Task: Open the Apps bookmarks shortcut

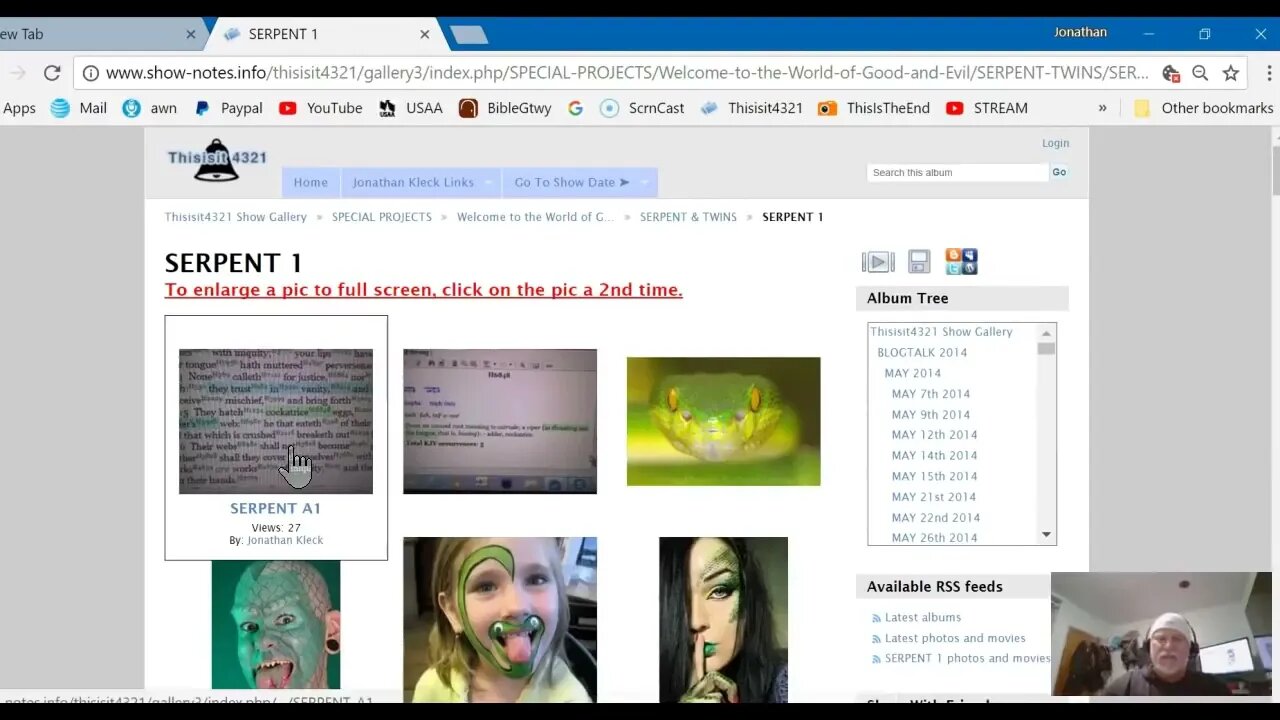Action: point(19,108)
